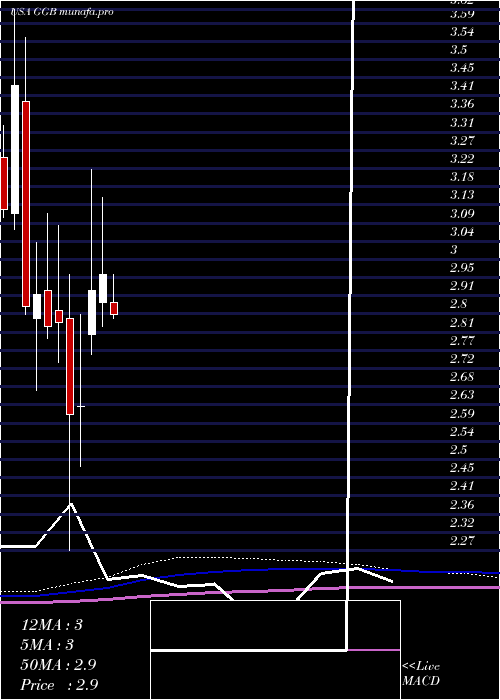Click the 2.91 price axis label
The width and height of the screenshot is (500, 700).
click(x=462, y=286)
